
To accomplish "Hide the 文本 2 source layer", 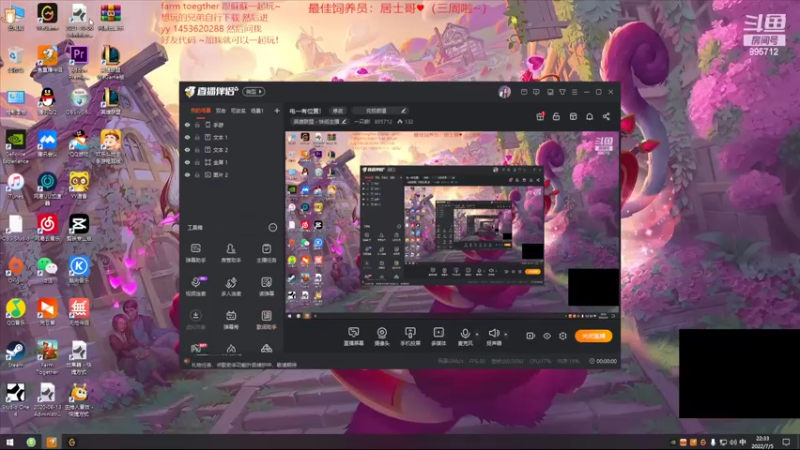I will click(x=187, y=150).
